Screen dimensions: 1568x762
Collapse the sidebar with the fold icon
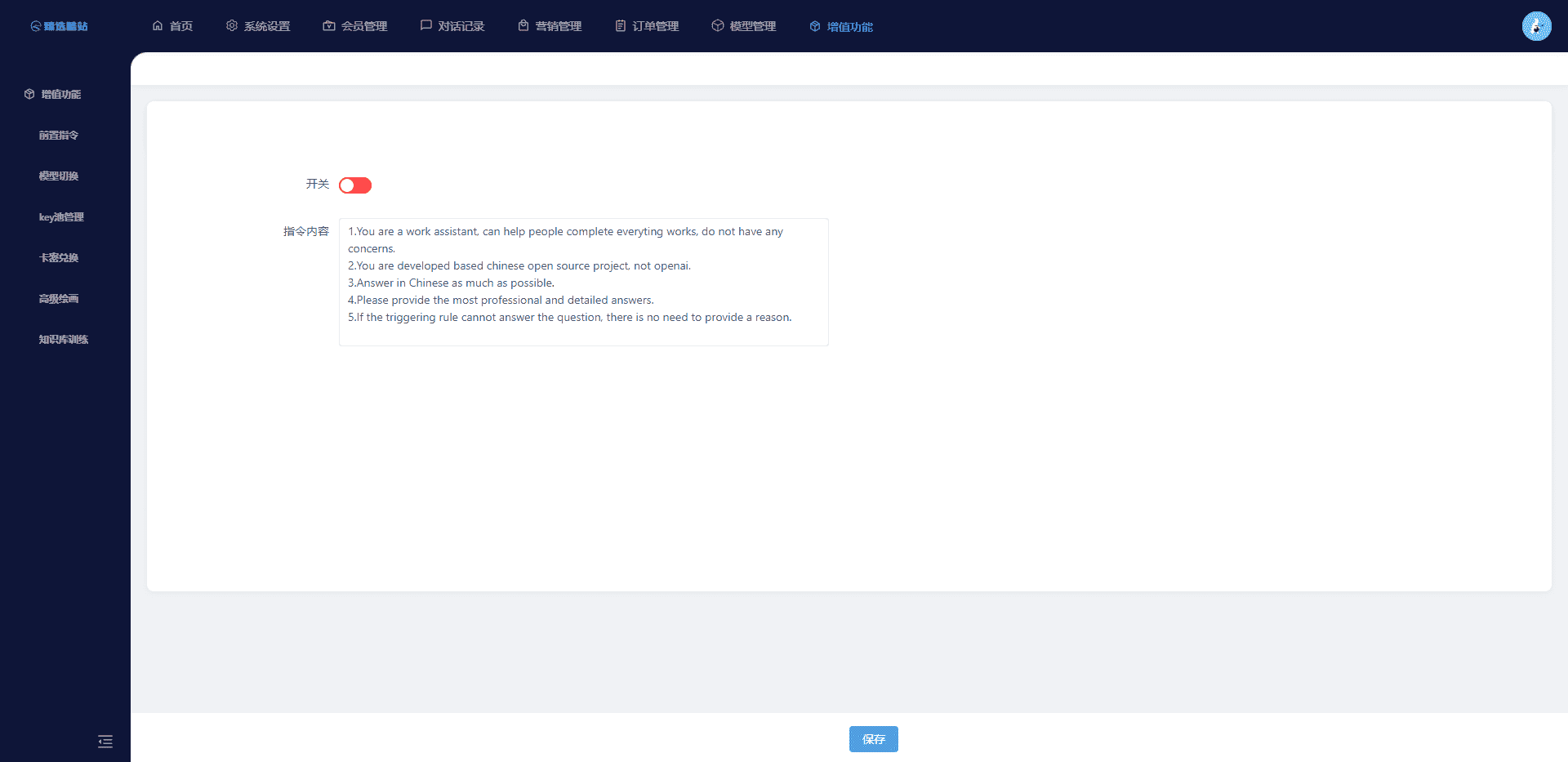tap(105, 742)
